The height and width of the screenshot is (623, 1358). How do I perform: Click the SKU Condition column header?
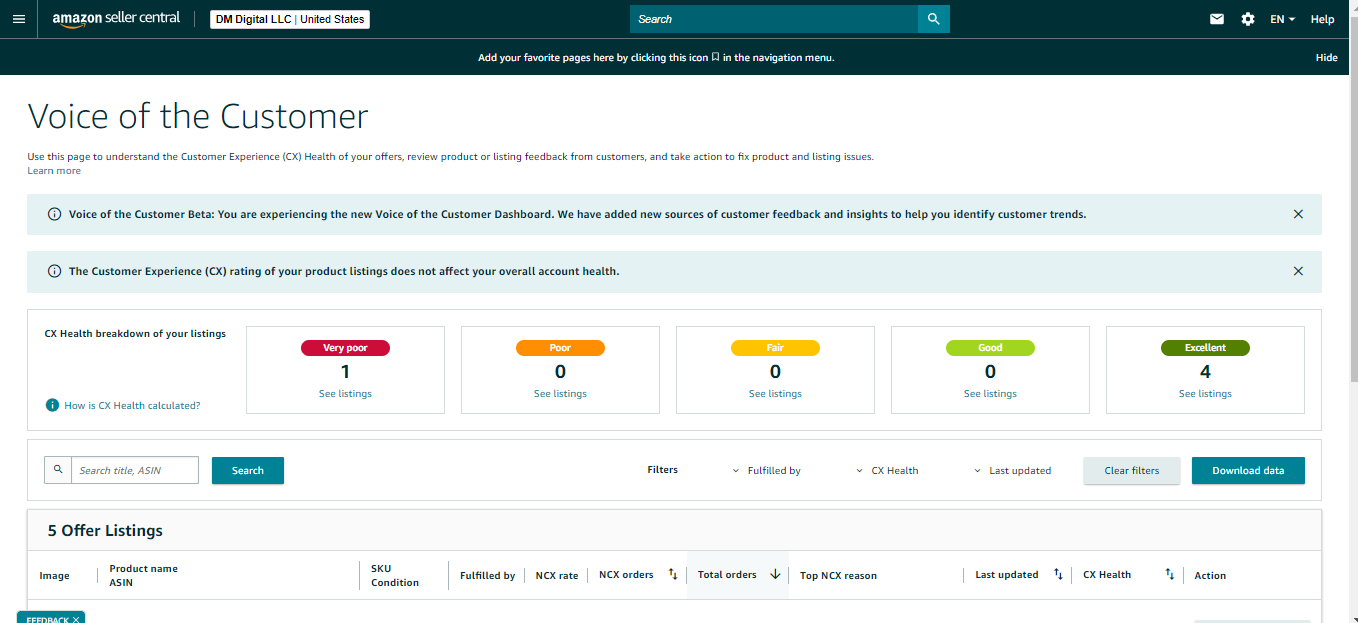(x=395, y=575)
